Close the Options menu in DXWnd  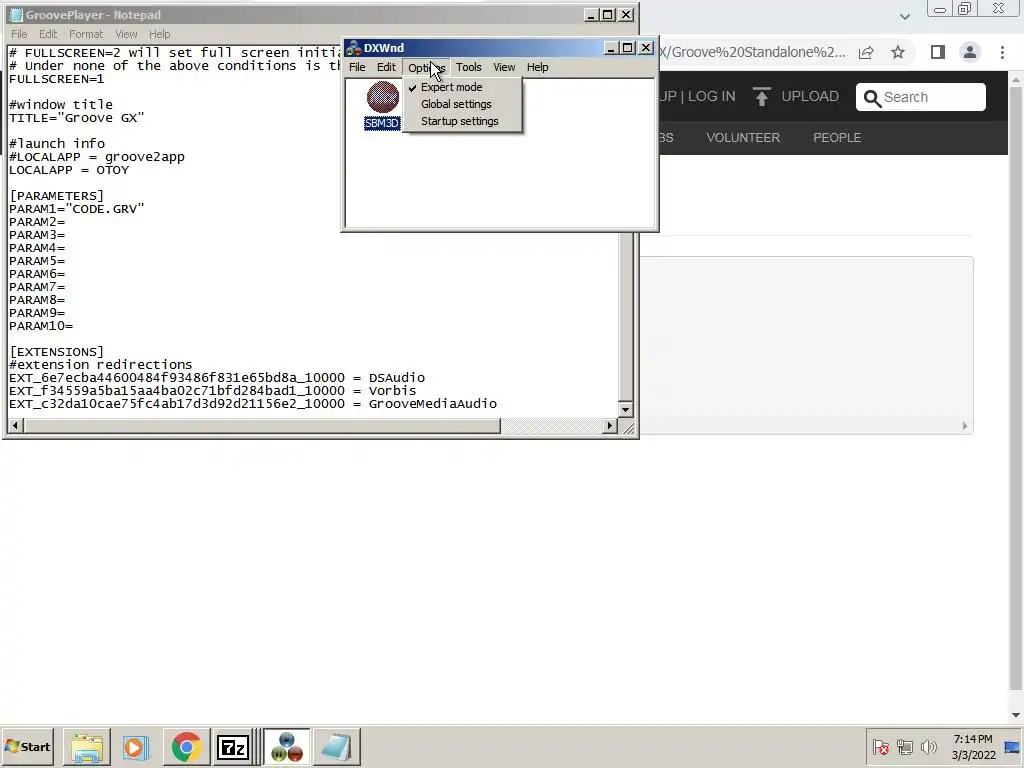coord(426,67)
